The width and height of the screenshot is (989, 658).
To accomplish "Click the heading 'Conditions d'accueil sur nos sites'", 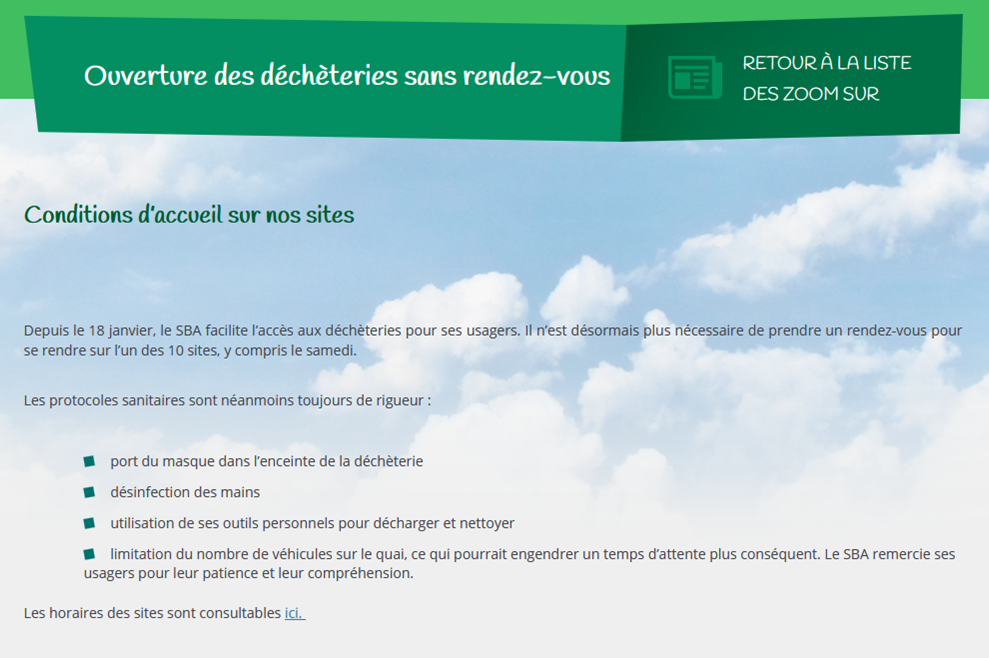I will (x=189, y=215).
